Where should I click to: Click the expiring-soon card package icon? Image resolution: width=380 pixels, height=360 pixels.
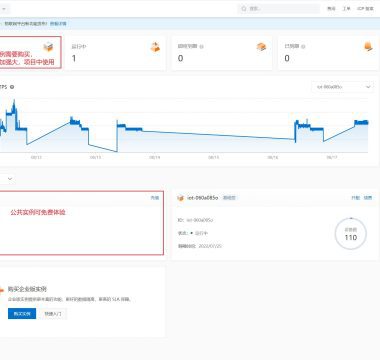(x=261, y=47)
